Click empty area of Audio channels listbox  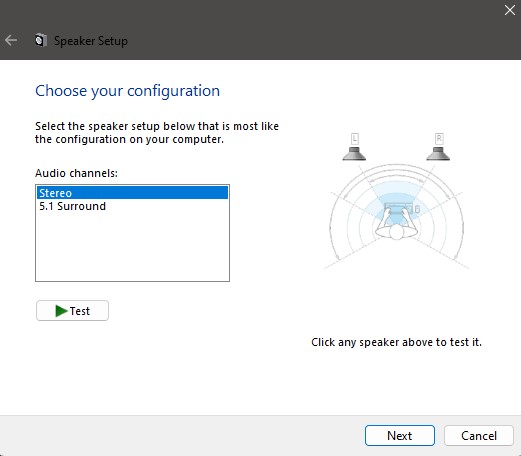tap(132, 247)
